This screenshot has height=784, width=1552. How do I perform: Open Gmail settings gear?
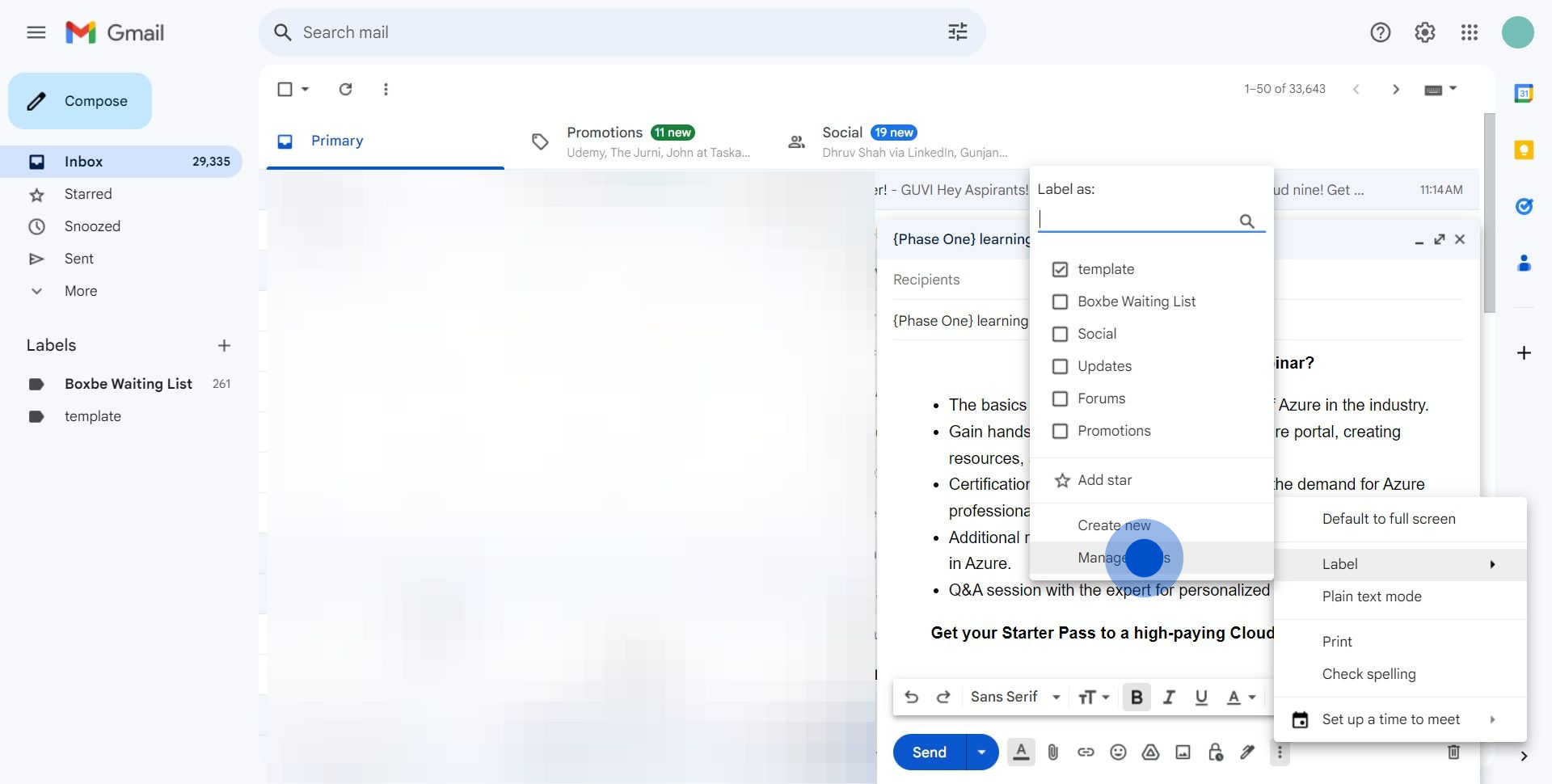point(1425,32)
